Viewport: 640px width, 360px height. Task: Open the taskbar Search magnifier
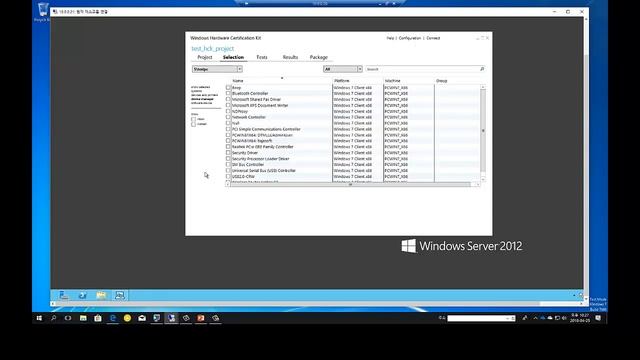pyautogui.click(x=53, y=318)
